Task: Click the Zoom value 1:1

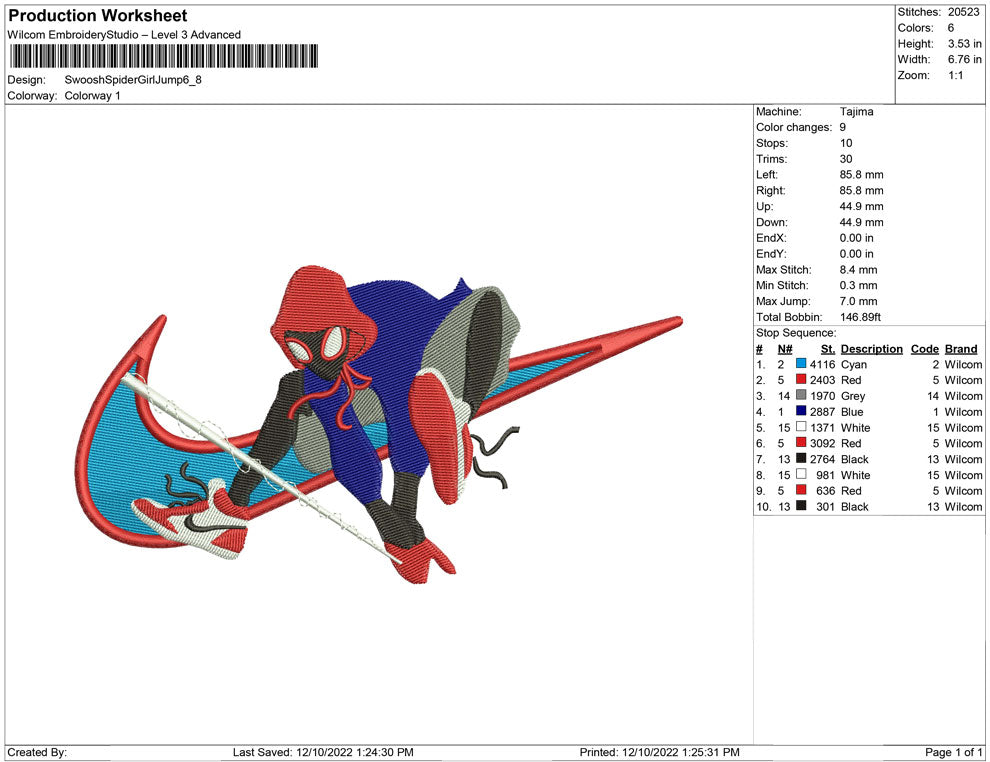Action: pyautogui.click(x=955, y=75)
